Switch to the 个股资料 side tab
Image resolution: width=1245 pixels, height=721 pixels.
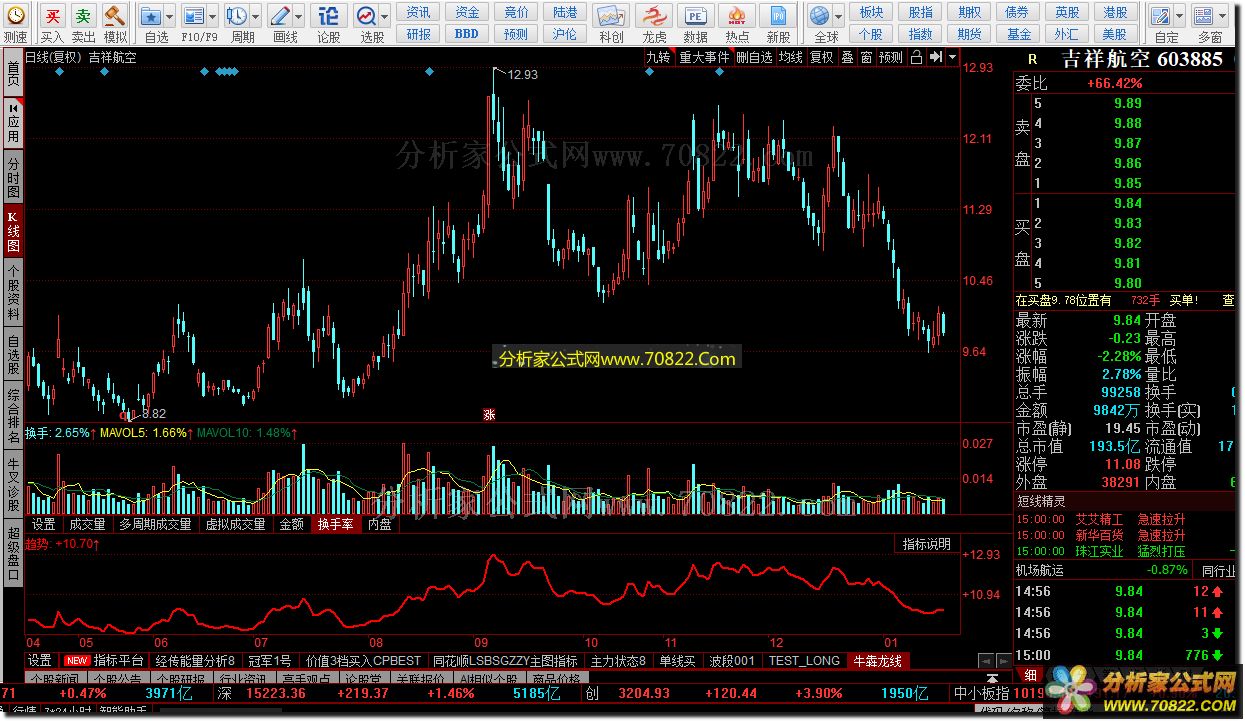pos(13,291)
